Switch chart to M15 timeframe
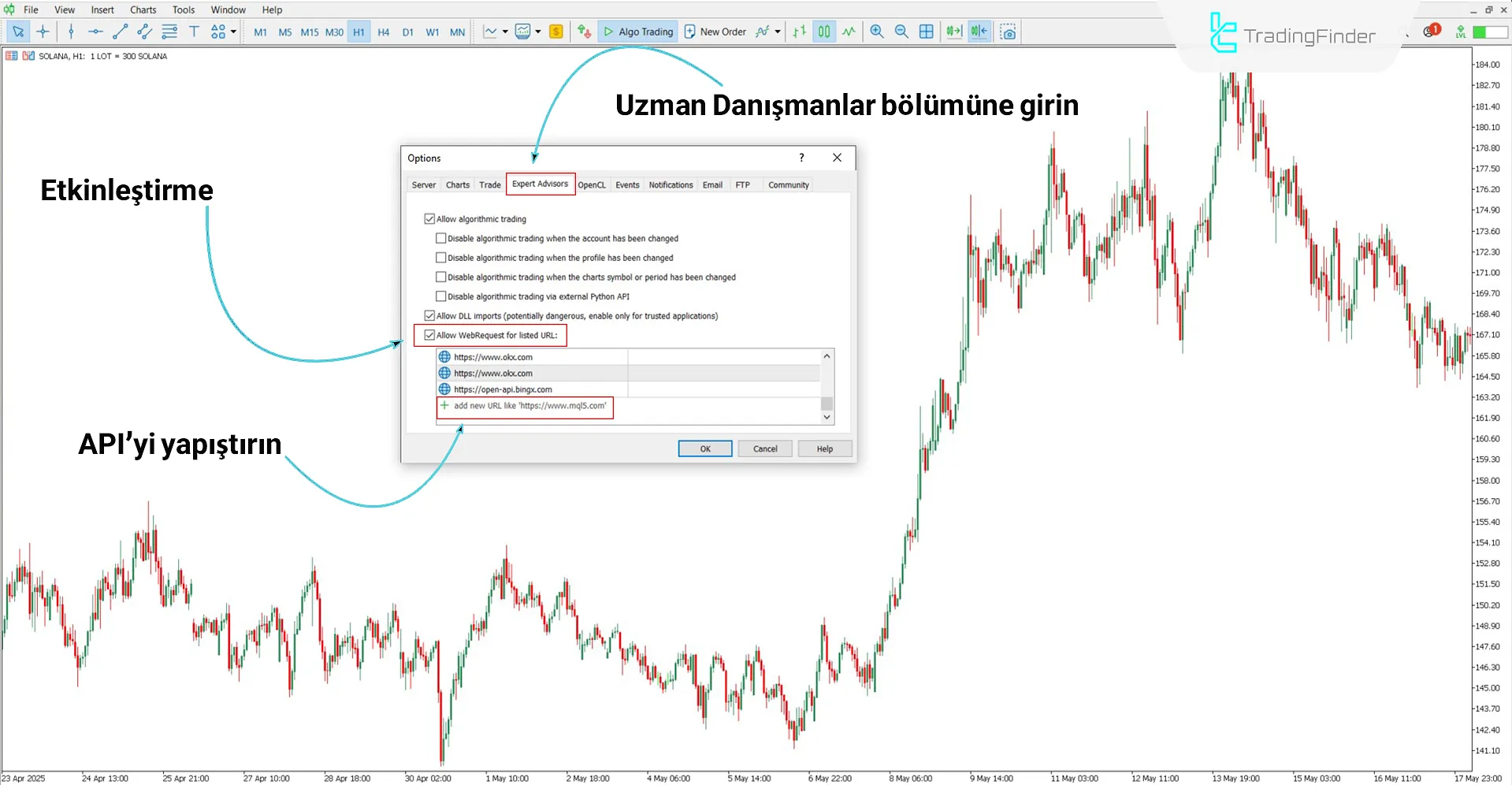Image resolution: width=1512 pixels, height=785 pixels. coord(310,32)
